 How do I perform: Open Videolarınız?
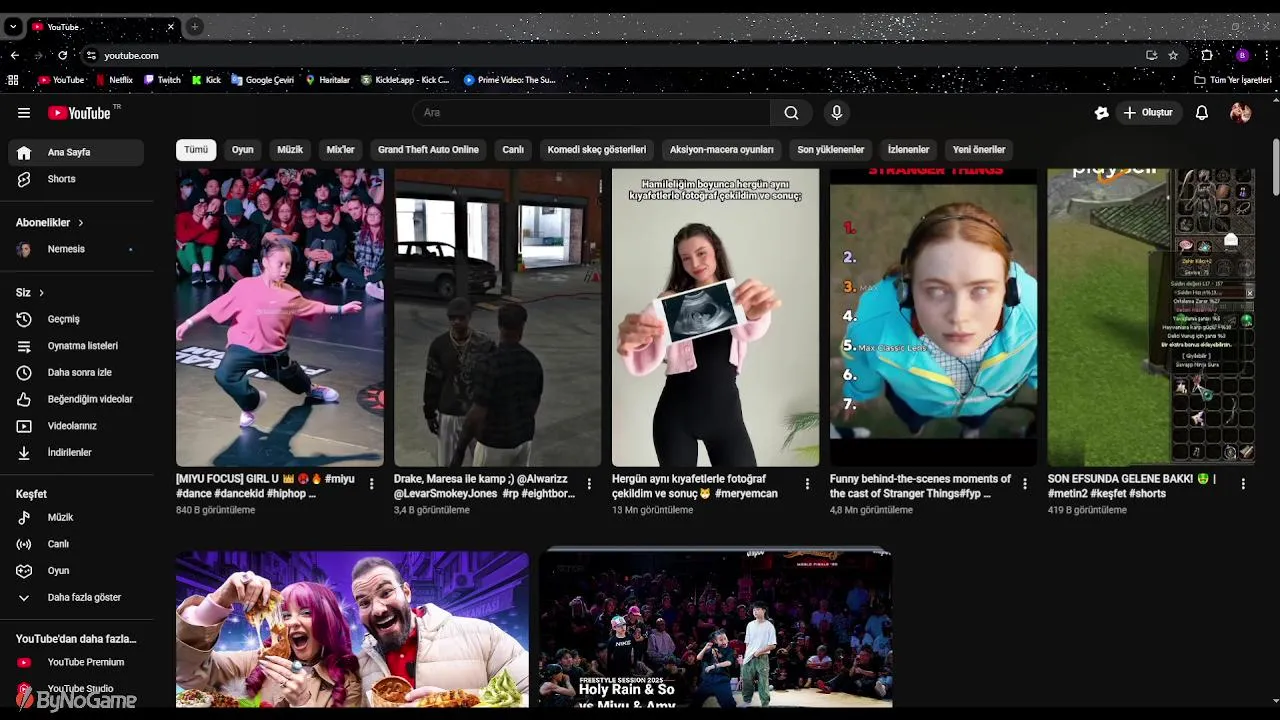pos(76,426)
